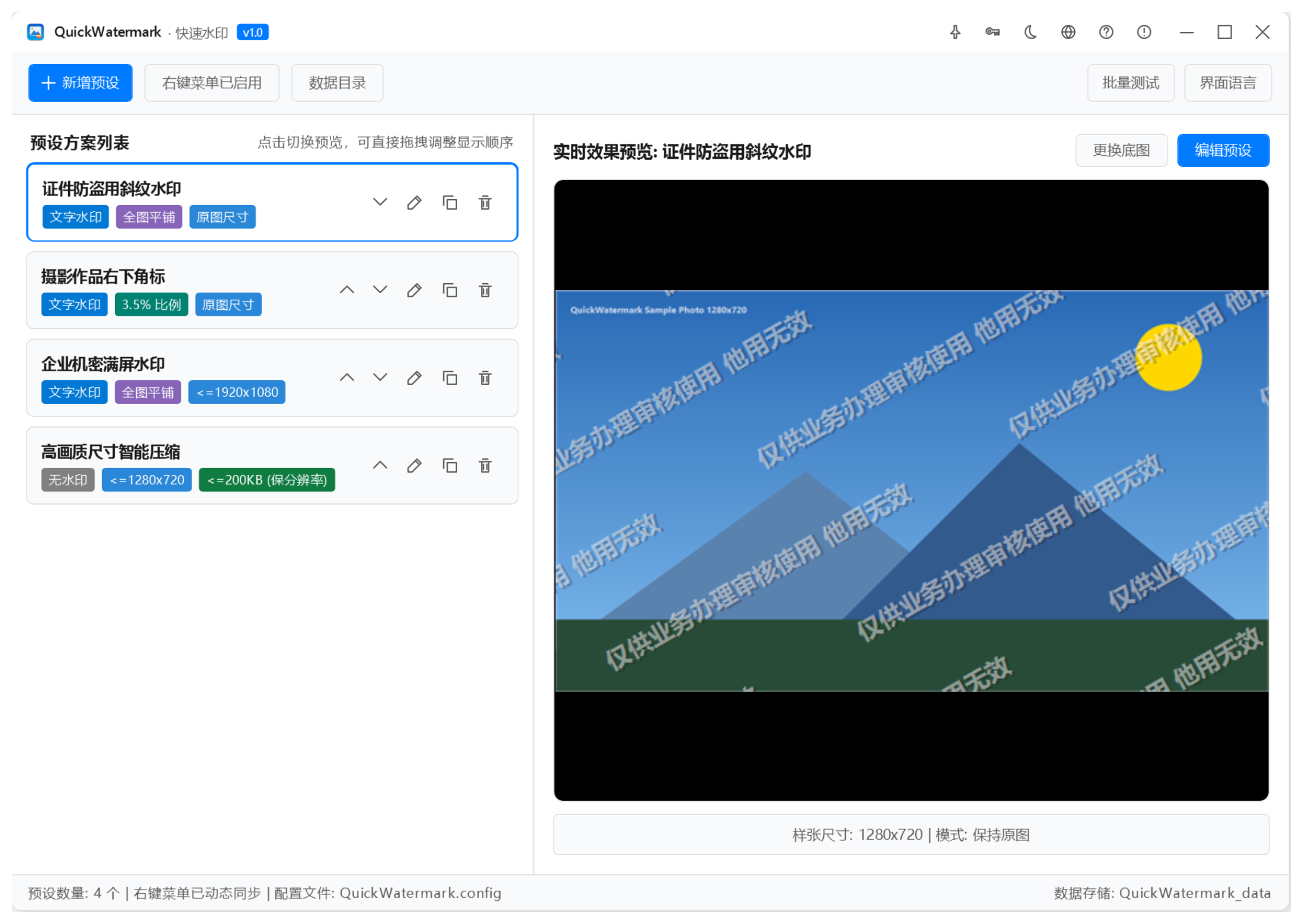The image size is (1303, 924).
Task: Delete the 证件防盗用斜纹水印 preset
Action: click(485, 203)
